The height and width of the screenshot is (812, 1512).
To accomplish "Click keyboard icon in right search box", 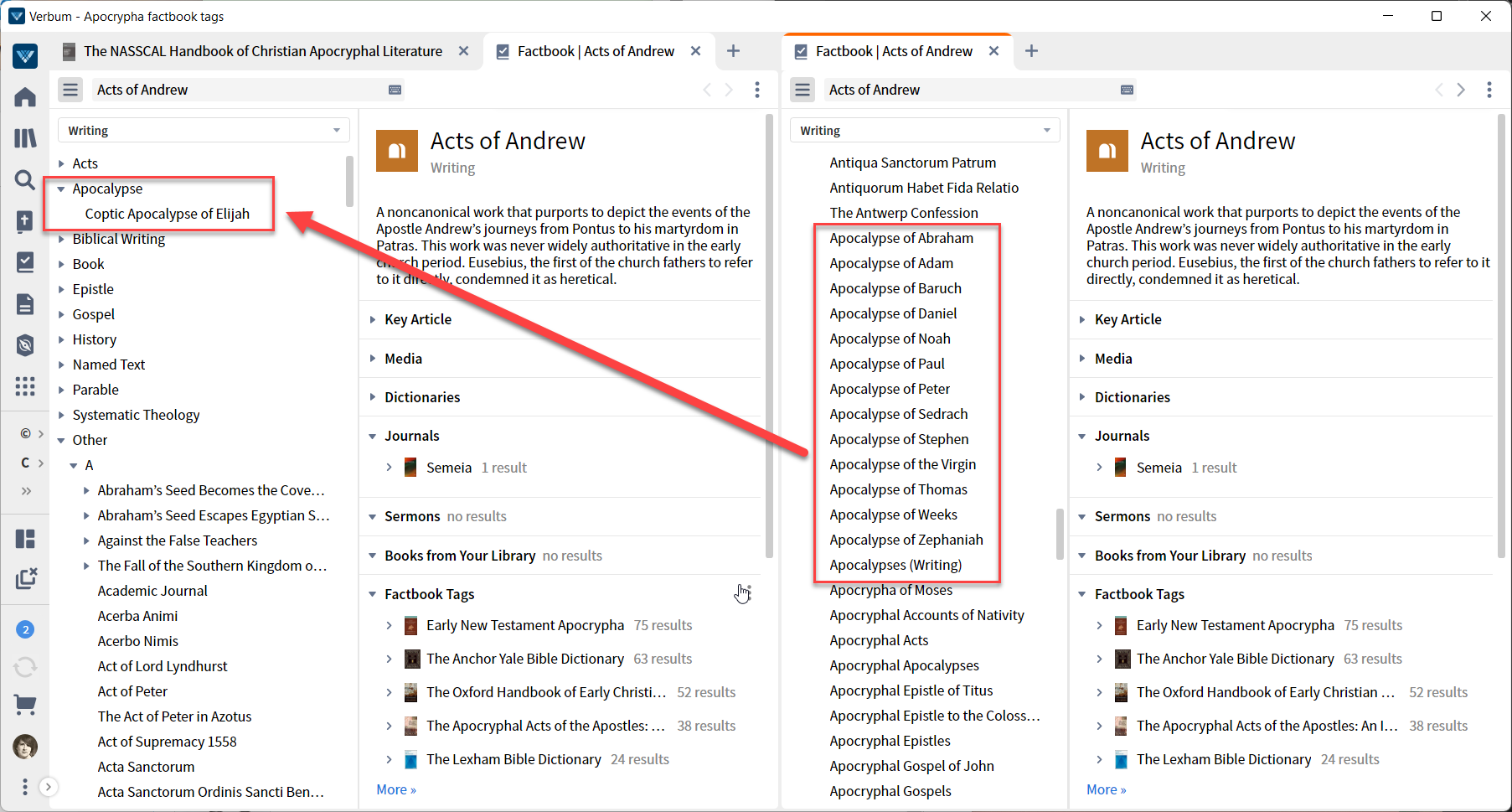I will coord(1128,90).
